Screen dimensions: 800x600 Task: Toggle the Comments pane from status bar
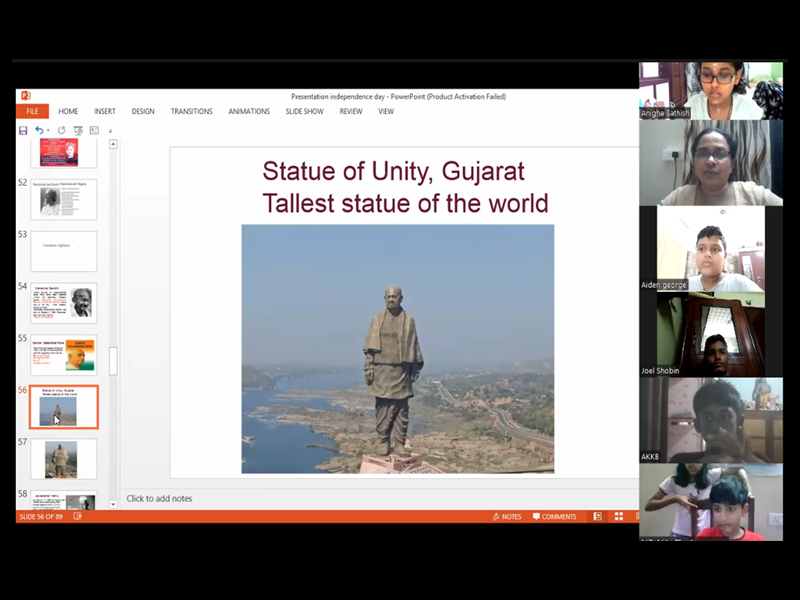[x=554, y=517]
